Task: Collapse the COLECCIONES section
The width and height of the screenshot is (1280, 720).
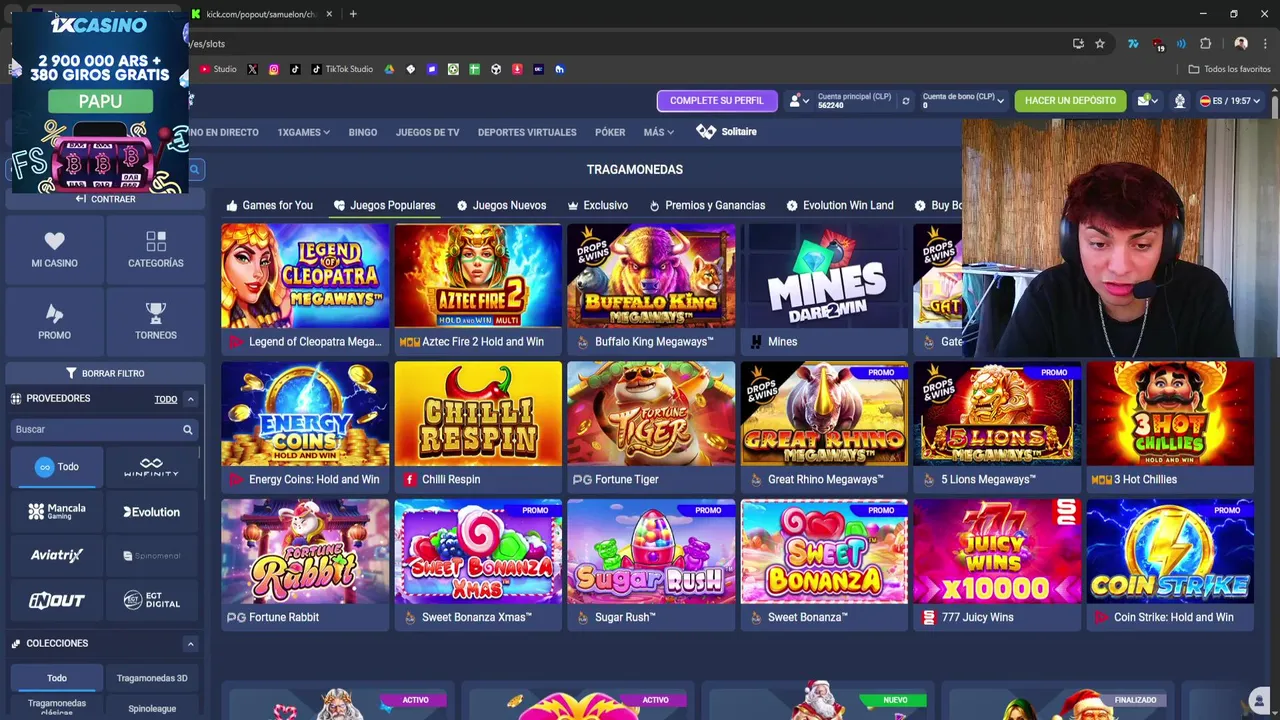Action: point(190,644)
